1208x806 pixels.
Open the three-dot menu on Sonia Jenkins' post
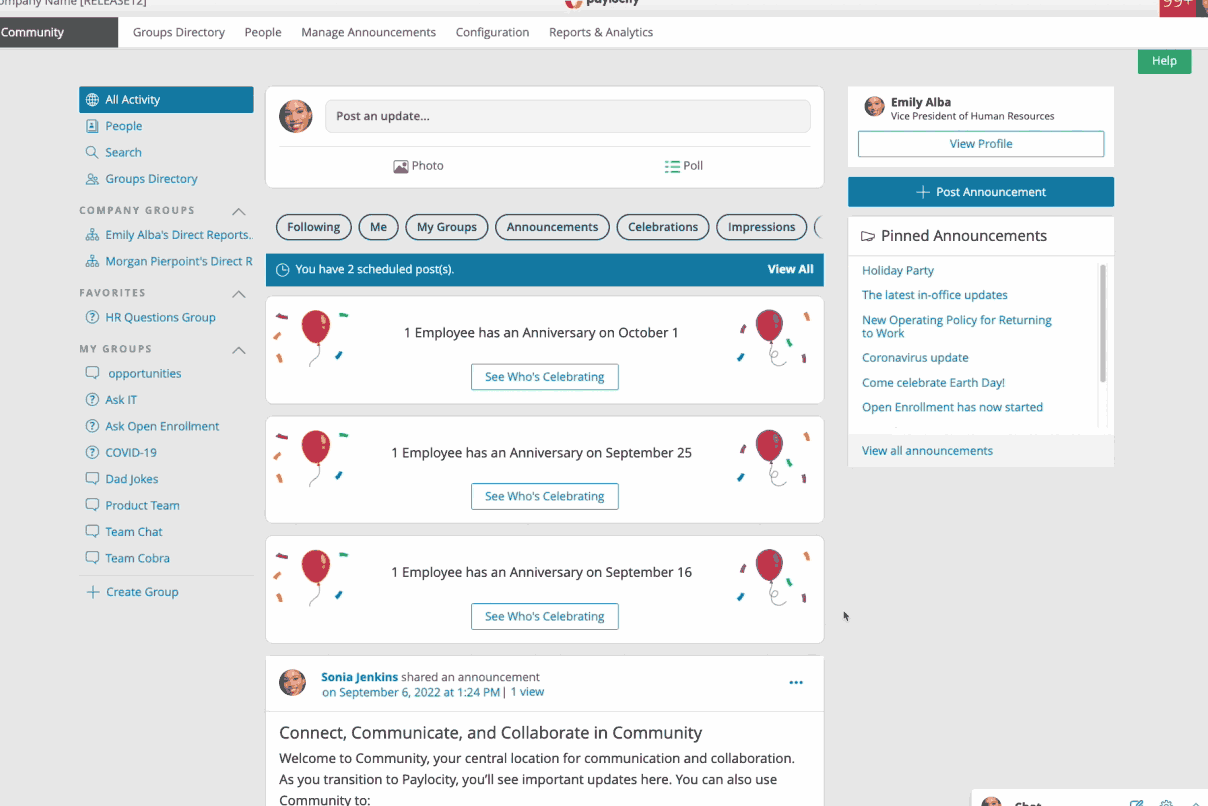[796, 683]
